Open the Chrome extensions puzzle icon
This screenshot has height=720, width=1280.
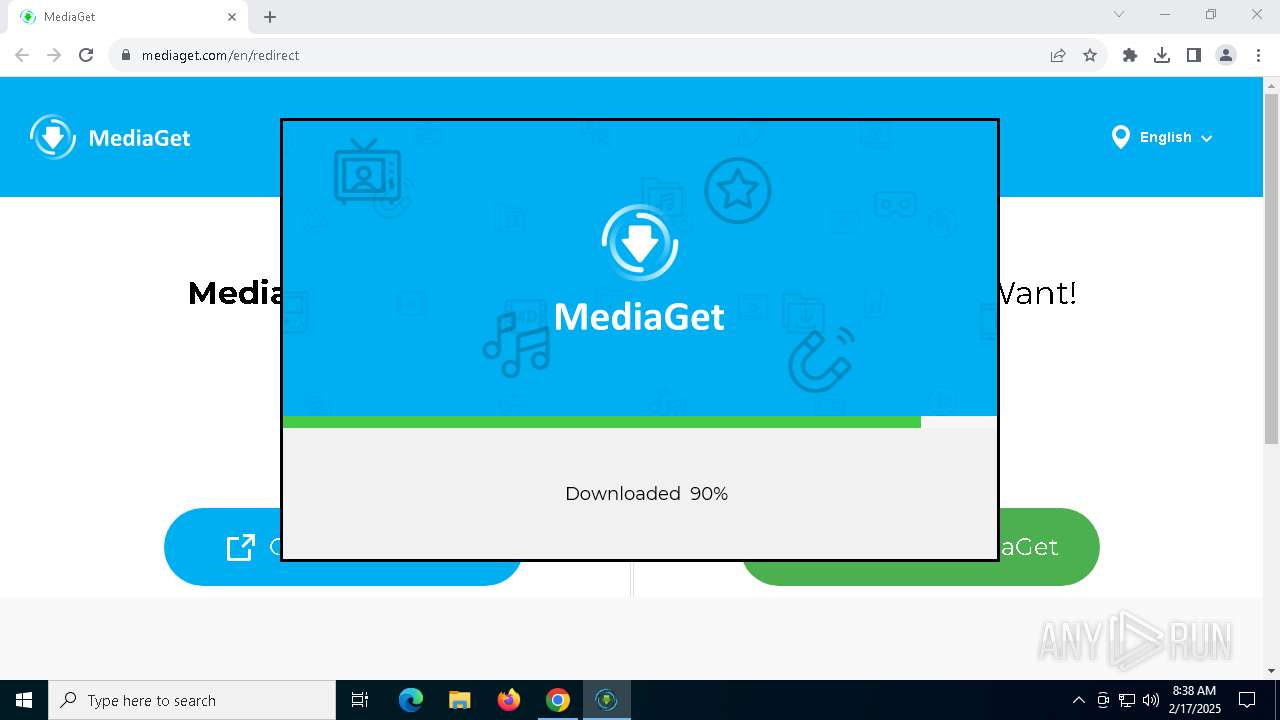tap(1130, 55)
